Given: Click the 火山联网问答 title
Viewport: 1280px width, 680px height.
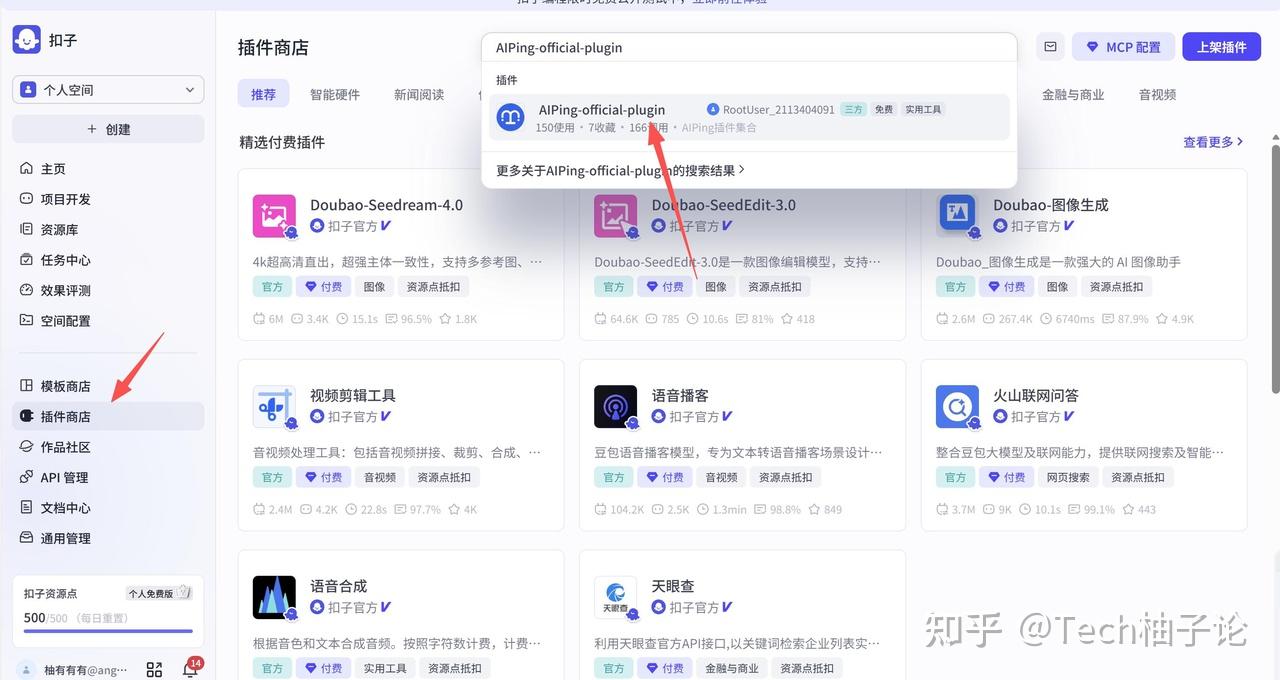Looking at the screenshot, I should (x=1036, y=396).
